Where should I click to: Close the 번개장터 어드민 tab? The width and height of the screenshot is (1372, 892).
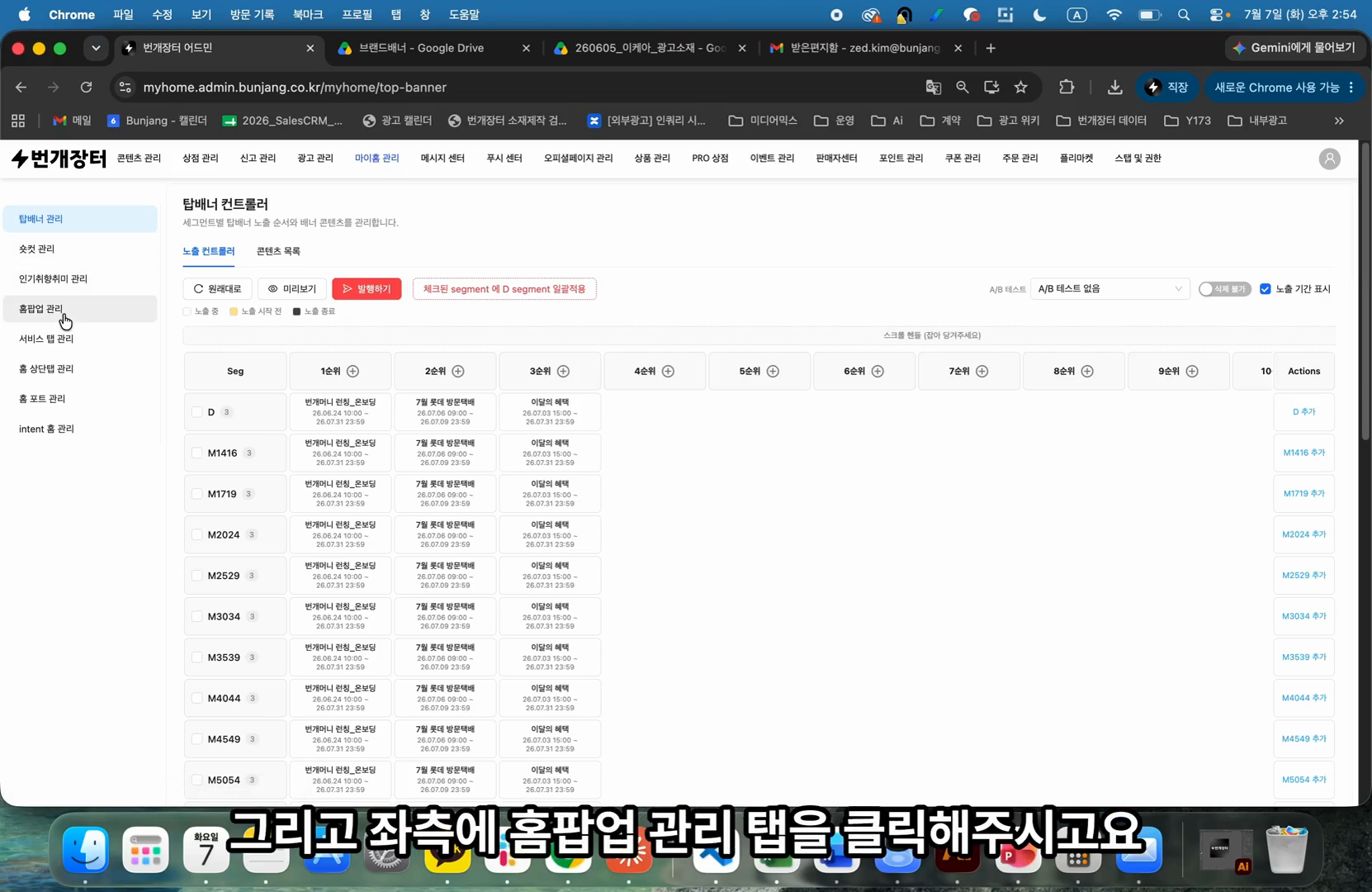(310, 48)
